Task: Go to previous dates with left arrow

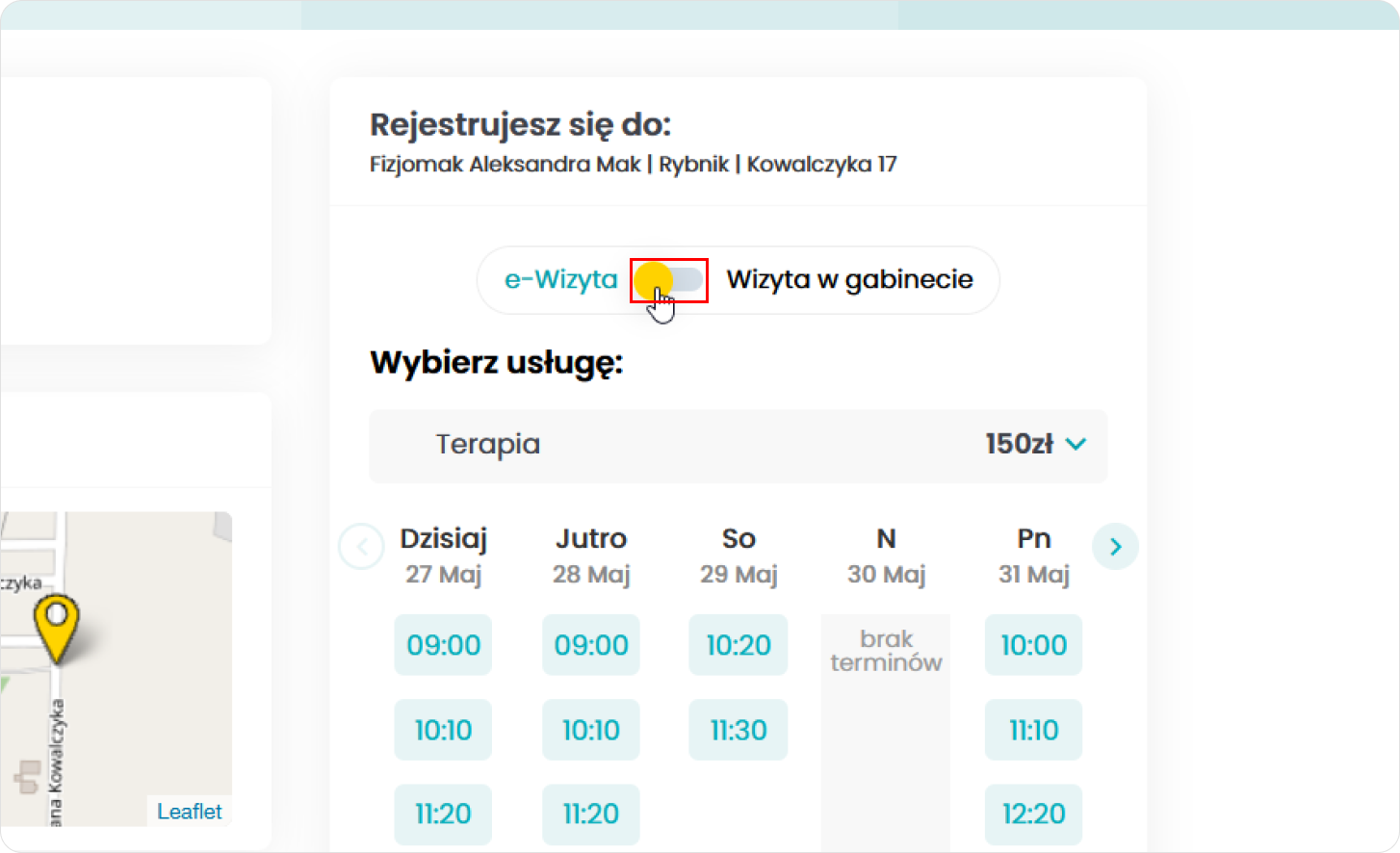Action: [362, 547]
